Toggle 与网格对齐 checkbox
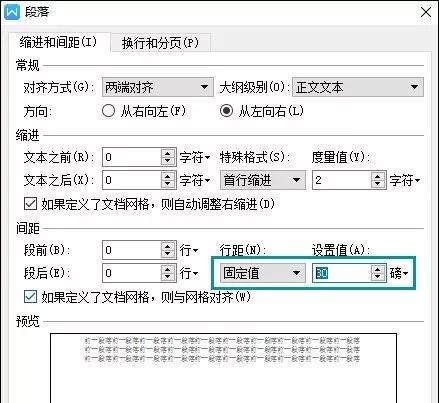 [30, 296]
